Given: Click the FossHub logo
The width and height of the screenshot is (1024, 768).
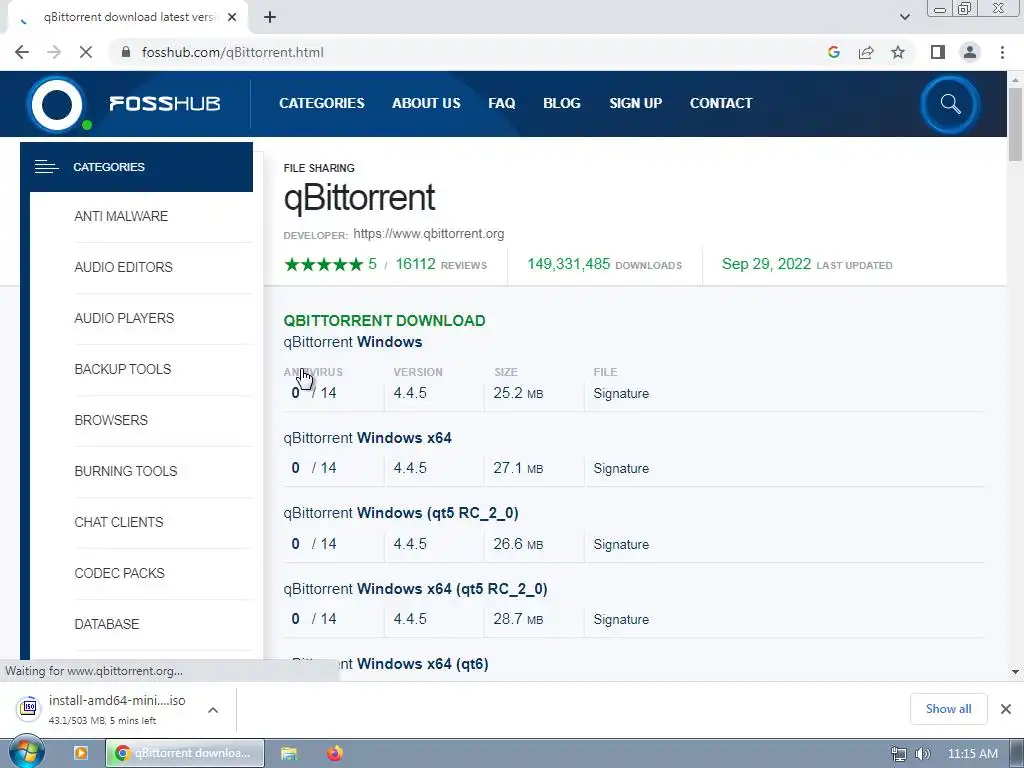Looking at the screenshot, I should pos(124,104).
